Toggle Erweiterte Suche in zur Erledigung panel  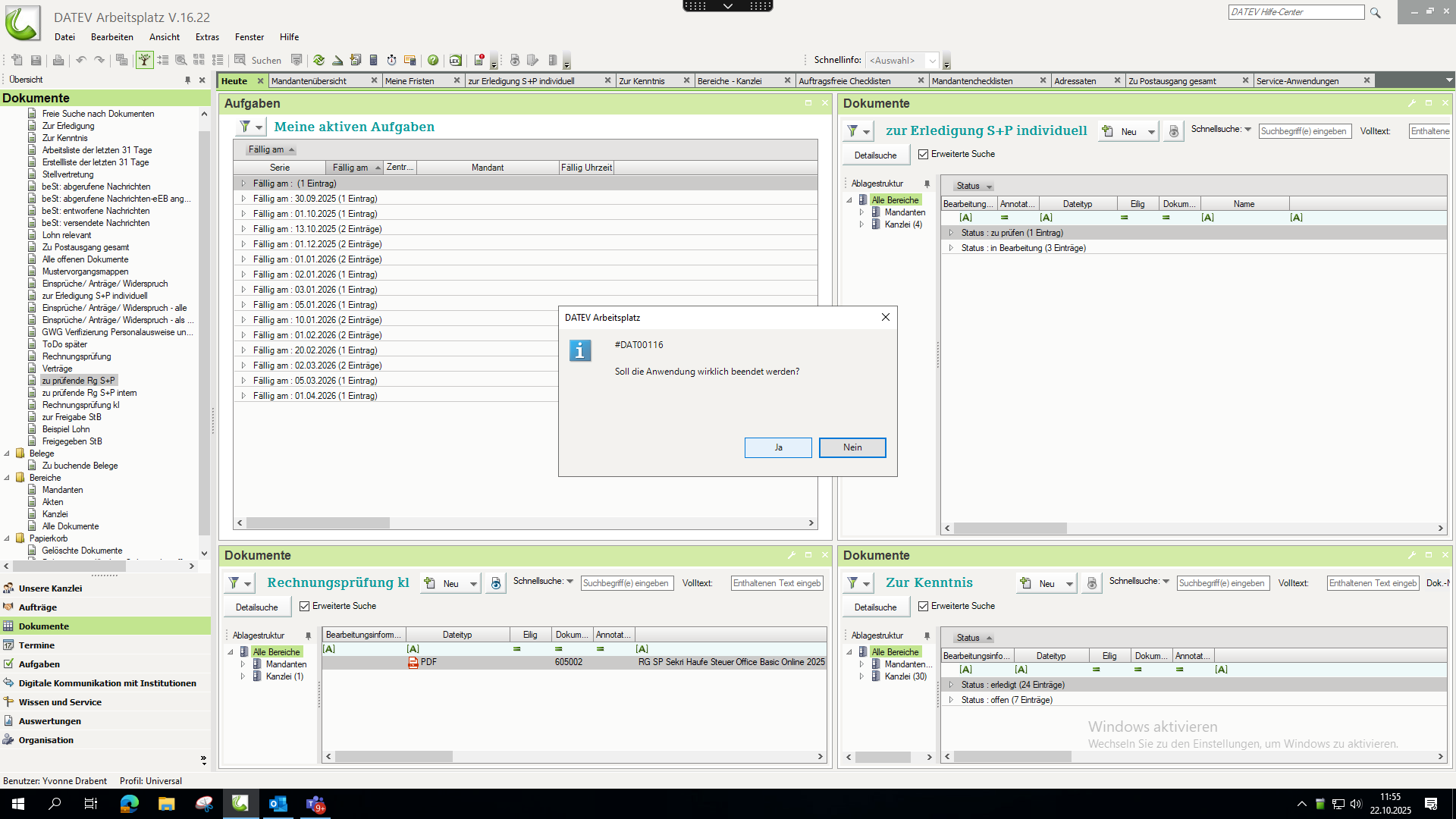[x=923, y=154]
